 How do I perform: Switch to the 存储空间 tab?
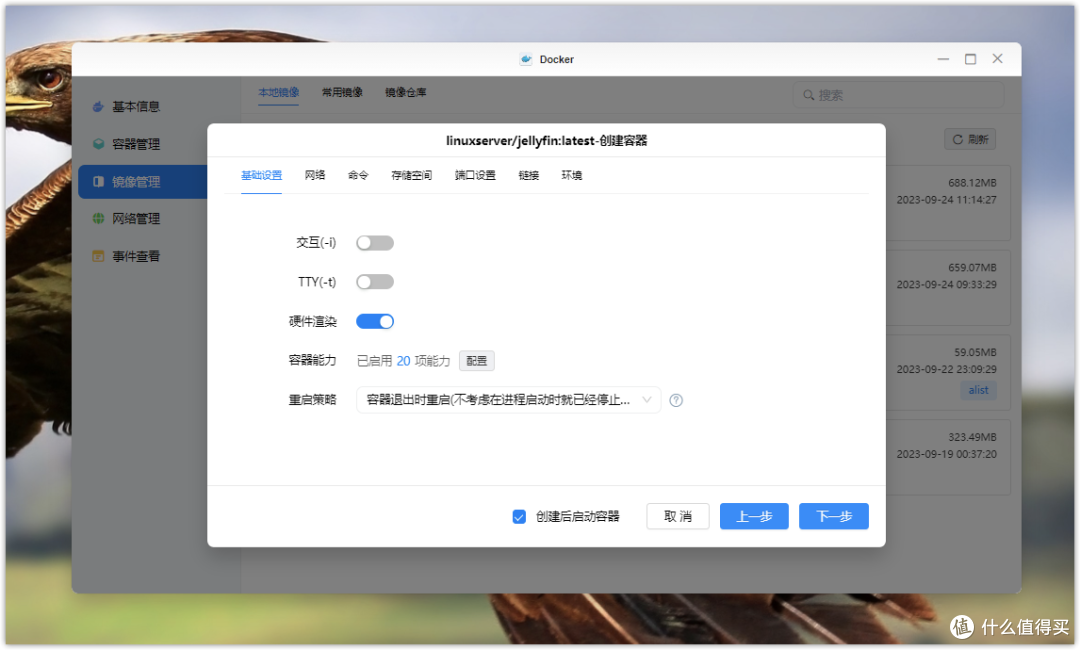click(x=411, y=176)
